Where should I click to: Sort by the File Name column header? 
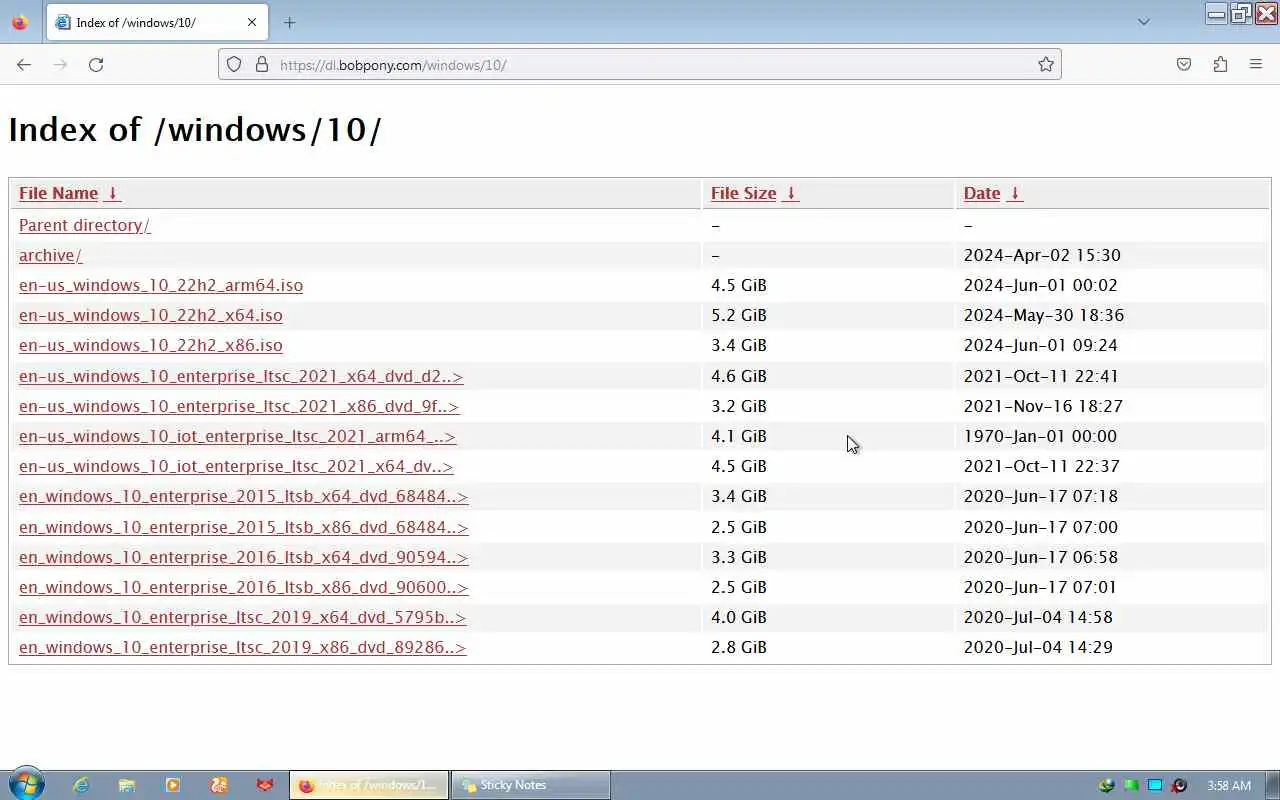[58, 193]
